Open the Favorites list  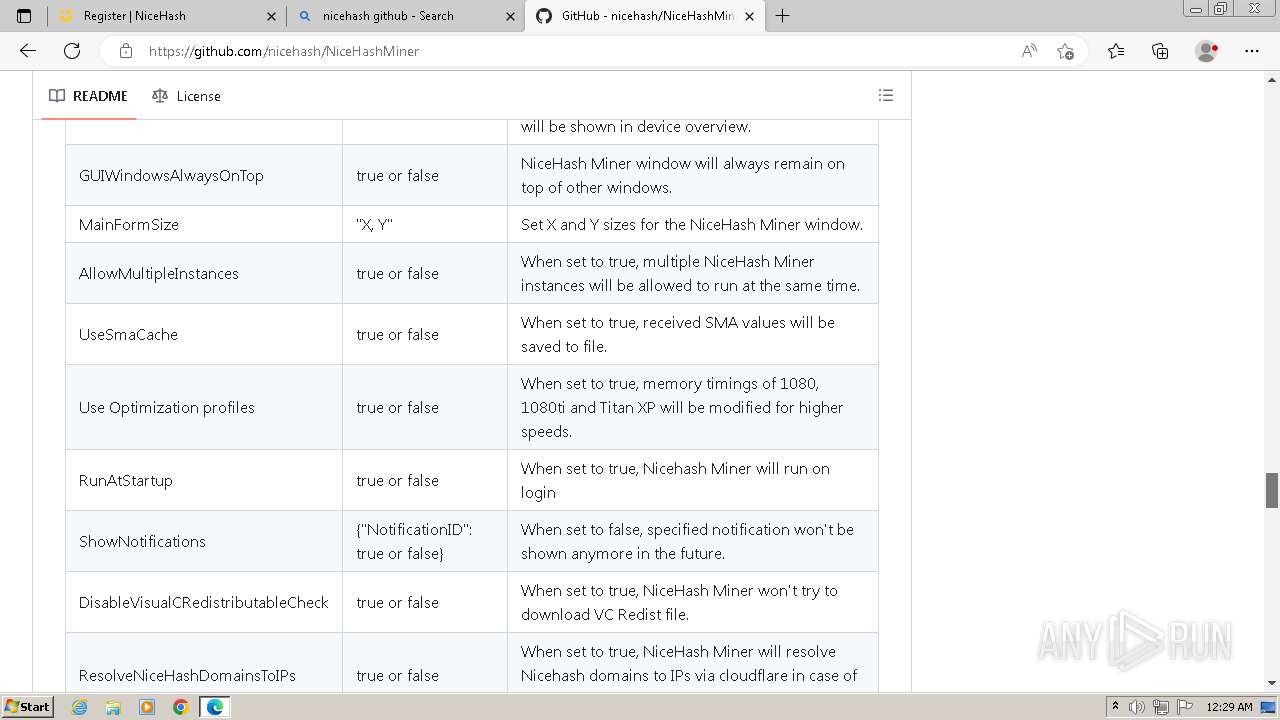coord(1116,51)
